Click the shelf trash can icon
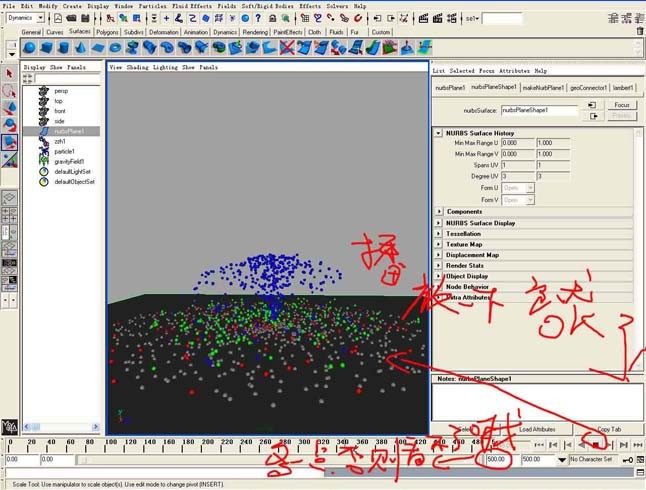Image resolution: width=646 pixels, height=490 pixels. pos(639,31)
